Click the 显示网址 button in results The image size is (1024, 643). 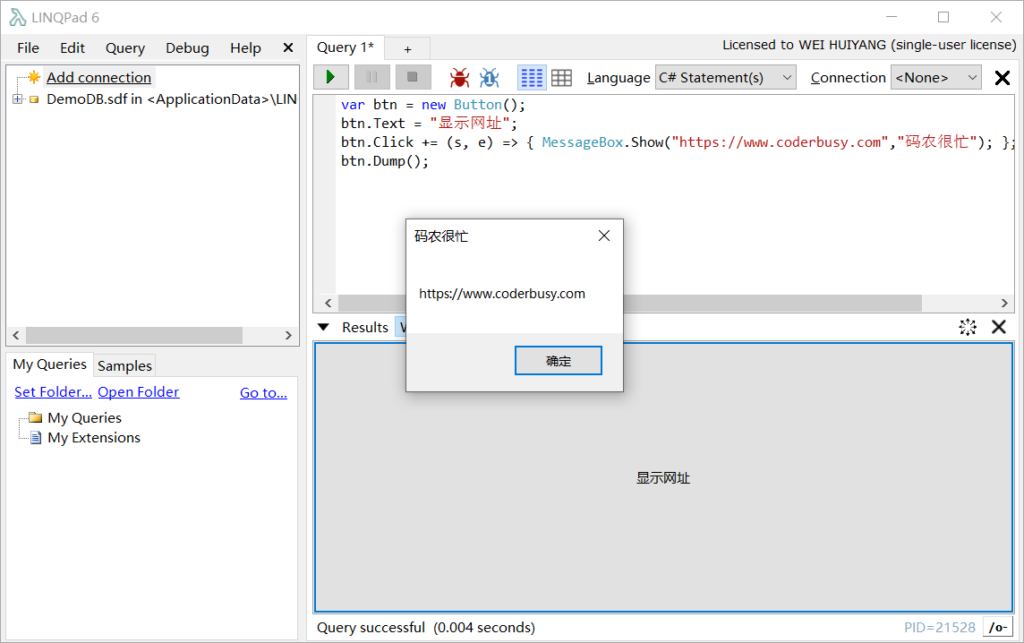664,478
